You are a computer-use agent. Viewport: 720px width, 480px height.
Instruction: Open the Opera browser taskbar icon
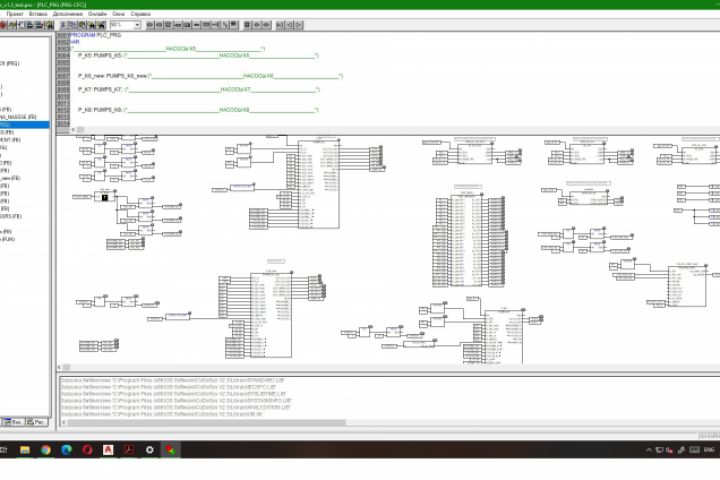point(87,450)
